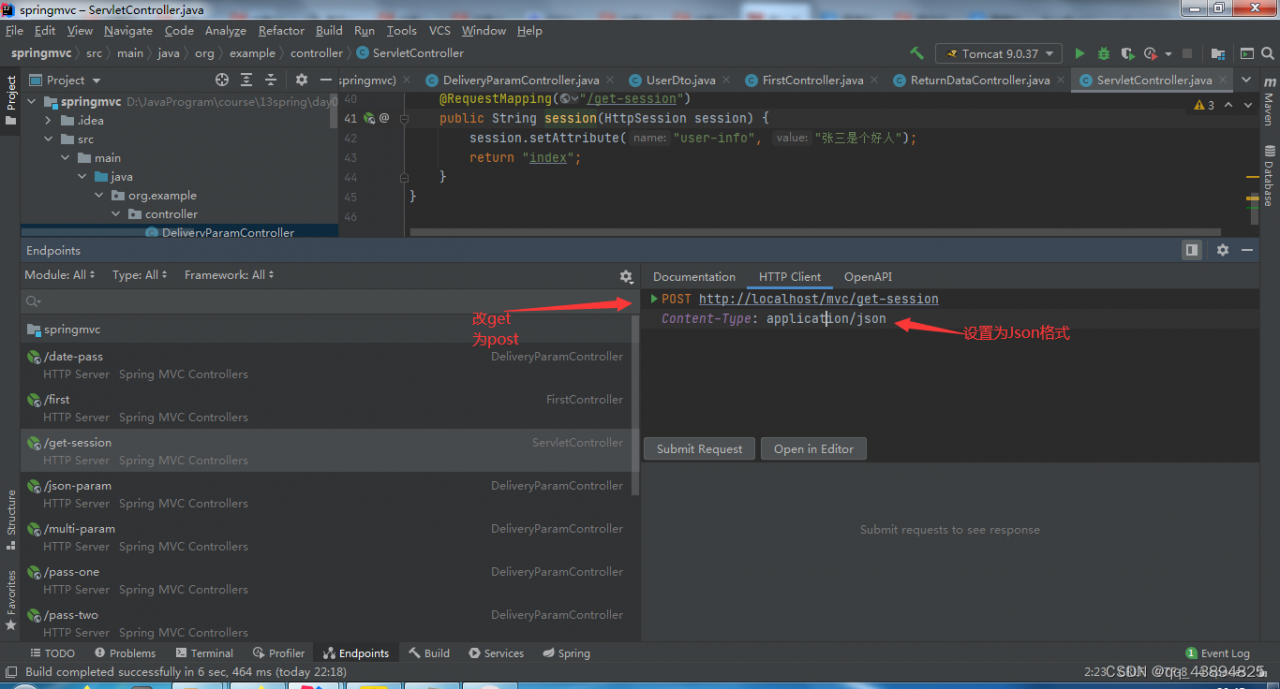Collapse the controller folder in Project tree
1280x689 pixels.
pos(115,213)
